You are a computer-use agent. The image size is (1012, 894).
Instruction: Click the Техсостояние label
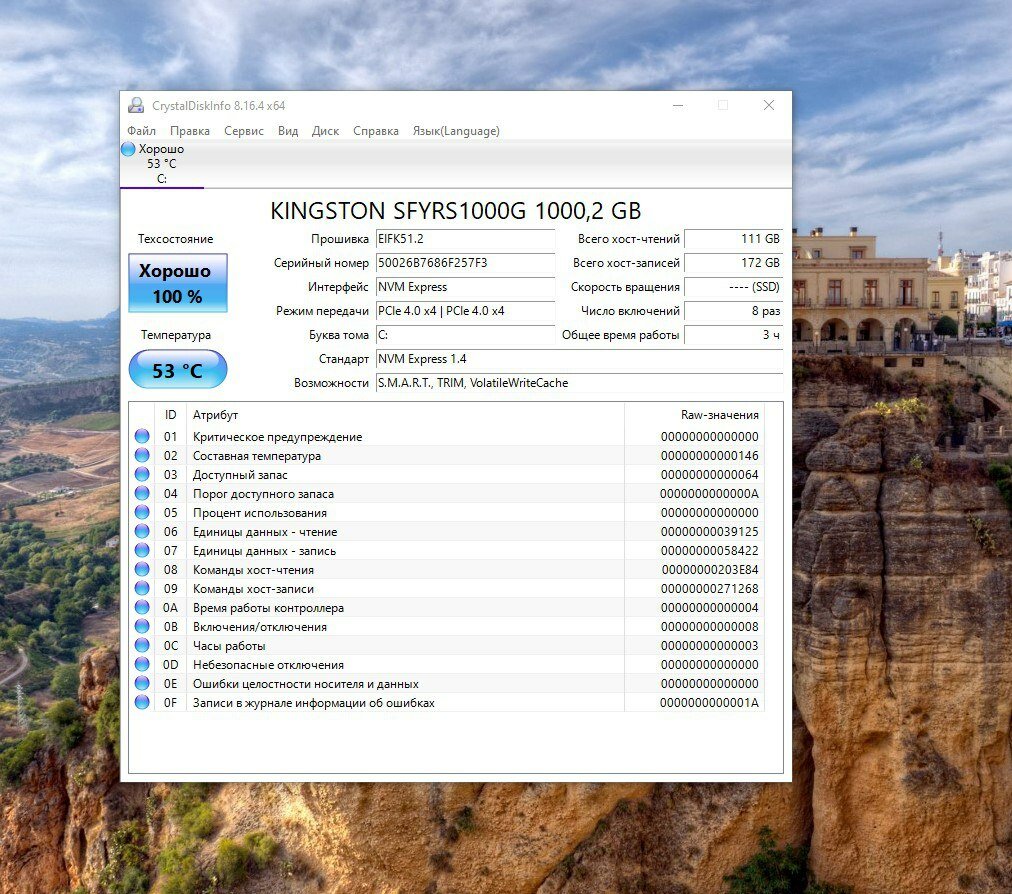point(176,239)
